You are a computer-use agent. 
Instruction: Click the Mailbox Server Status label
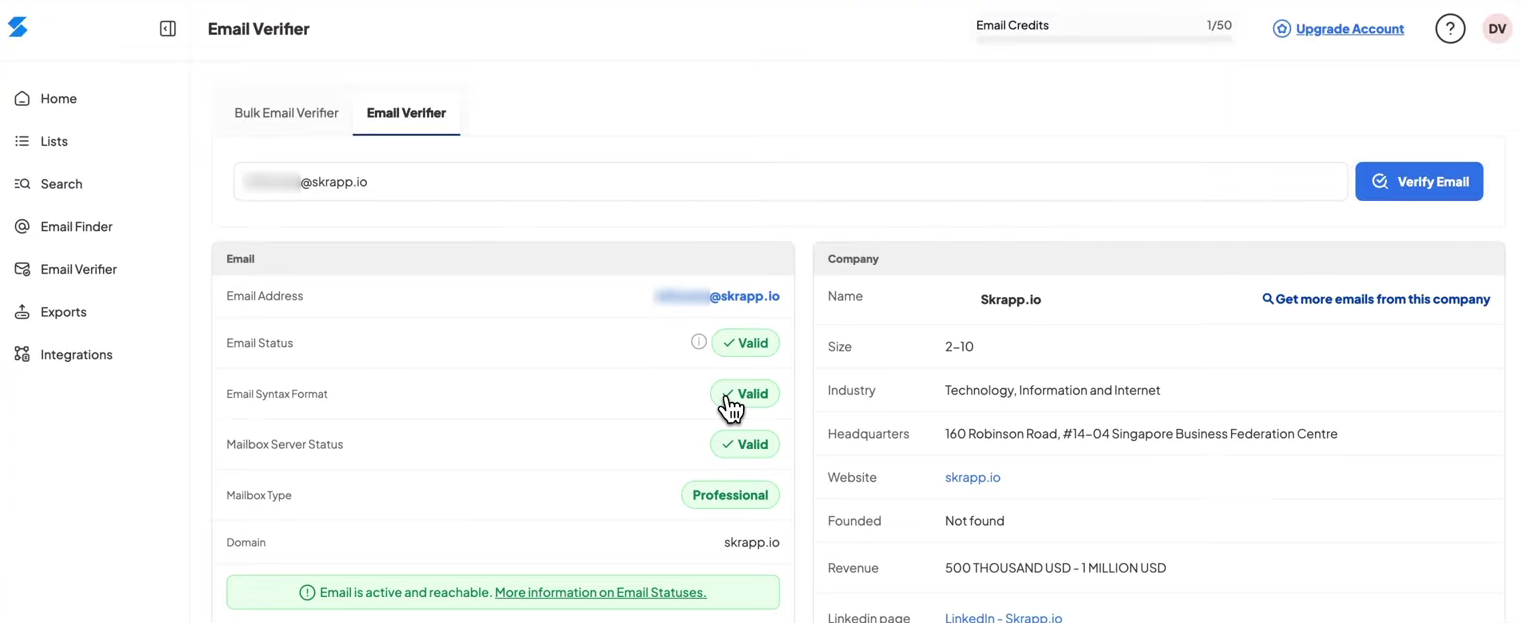284,444
